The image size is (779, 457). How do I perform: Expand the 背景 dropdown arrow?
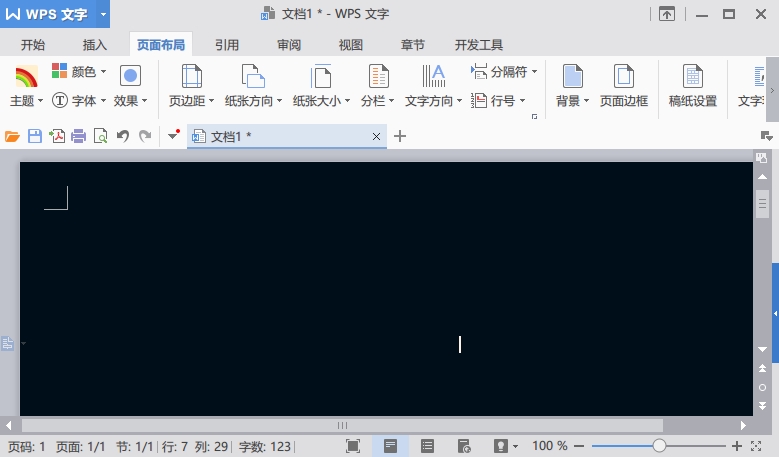pyautogui.click(x=586, y=101)
